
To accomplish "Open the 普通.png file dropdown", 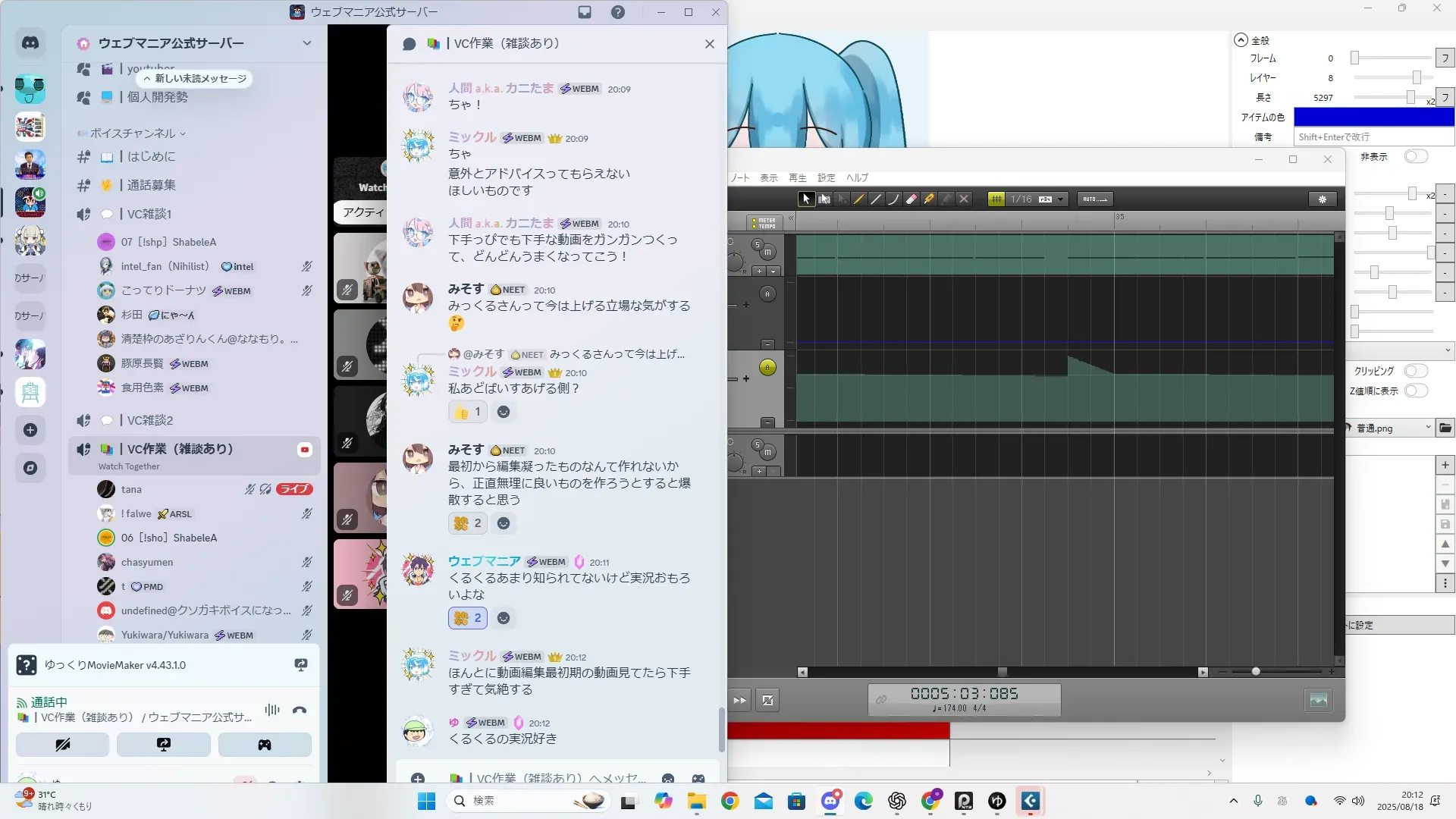I will [1427, 428].
